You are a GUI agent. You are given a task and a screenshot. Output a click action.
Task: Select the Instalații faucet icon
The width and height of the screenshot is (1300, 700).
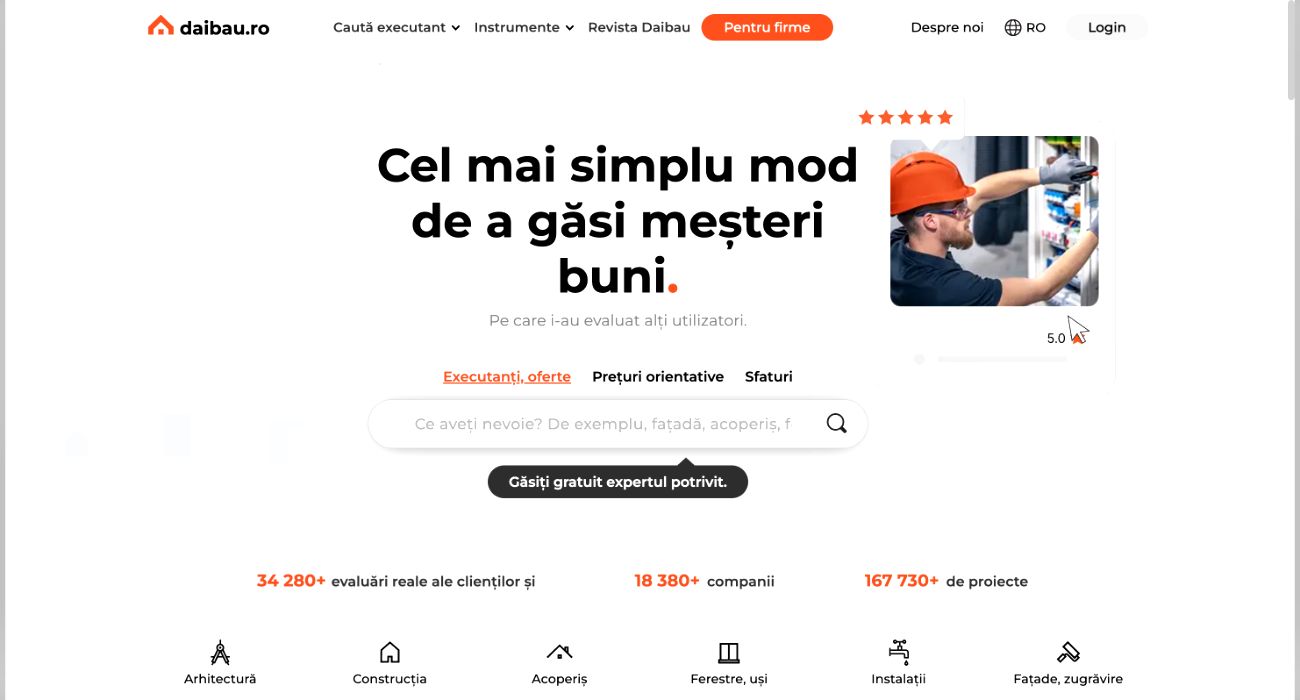tap(898, 652)
